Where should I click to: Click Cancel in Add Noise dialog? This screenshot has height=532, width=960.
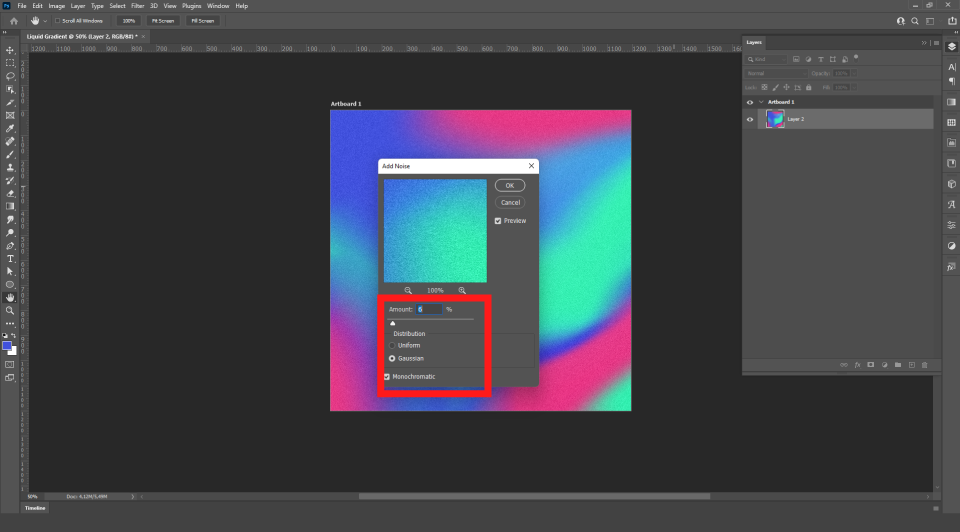point(509,203)
